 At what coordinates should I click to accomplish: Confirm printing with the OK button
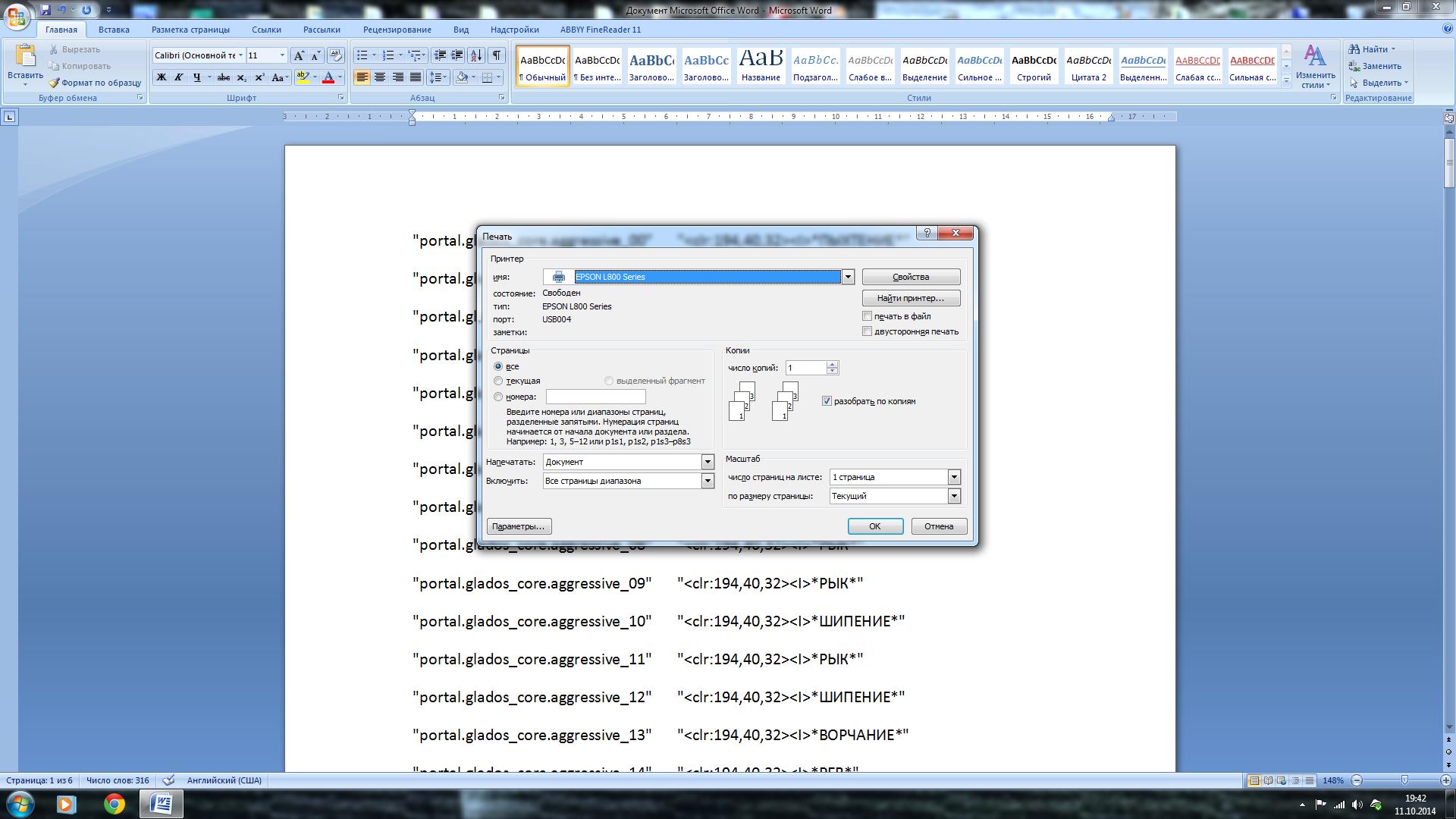875,526
